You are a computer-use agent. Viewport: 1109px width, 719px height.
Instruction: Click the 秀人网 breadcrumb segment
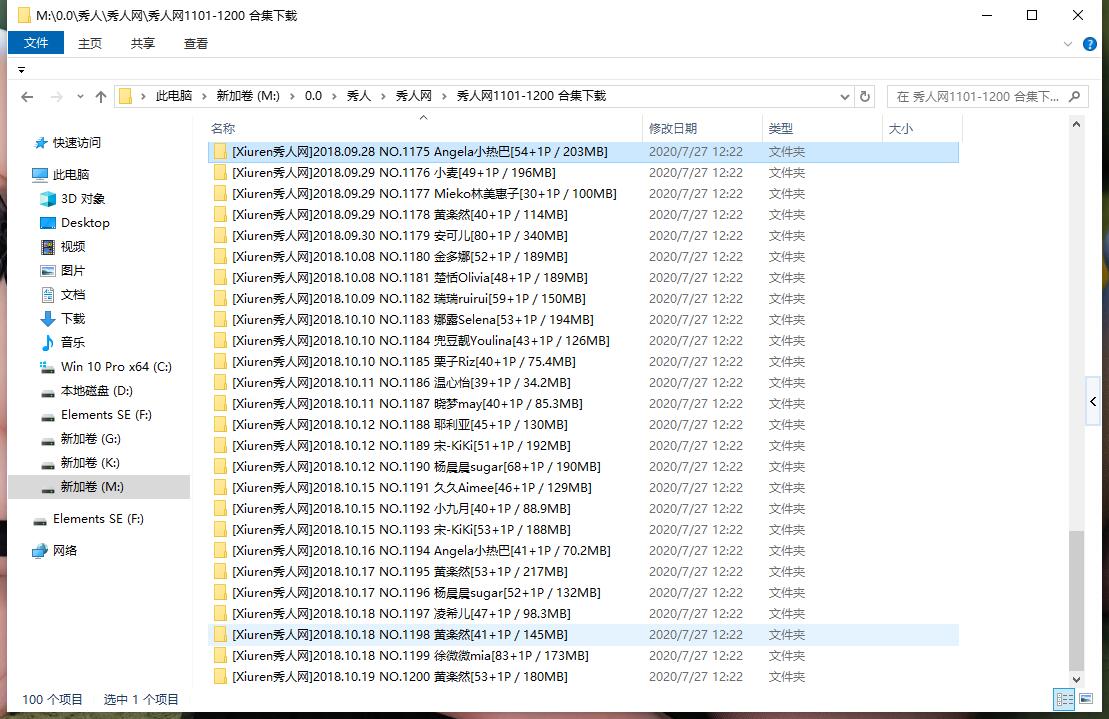pyautogui.click(x=414, y=96)
